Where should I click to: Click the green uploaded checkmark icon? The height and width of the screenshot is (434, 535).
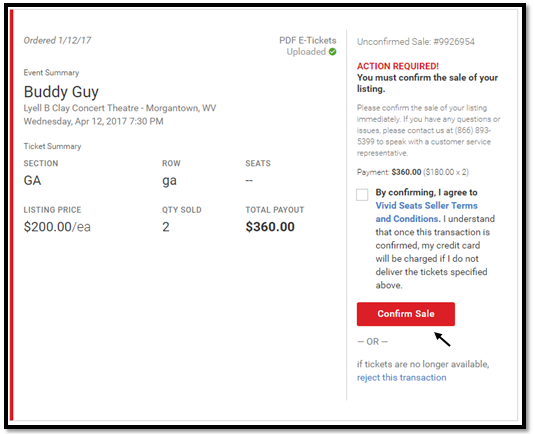click(x=332, y=52)
